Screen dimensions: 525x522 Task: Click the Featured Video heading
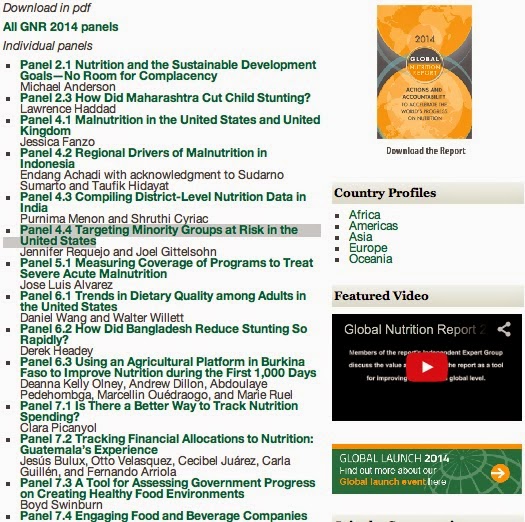pyautogui.click(x=381, y=296)
